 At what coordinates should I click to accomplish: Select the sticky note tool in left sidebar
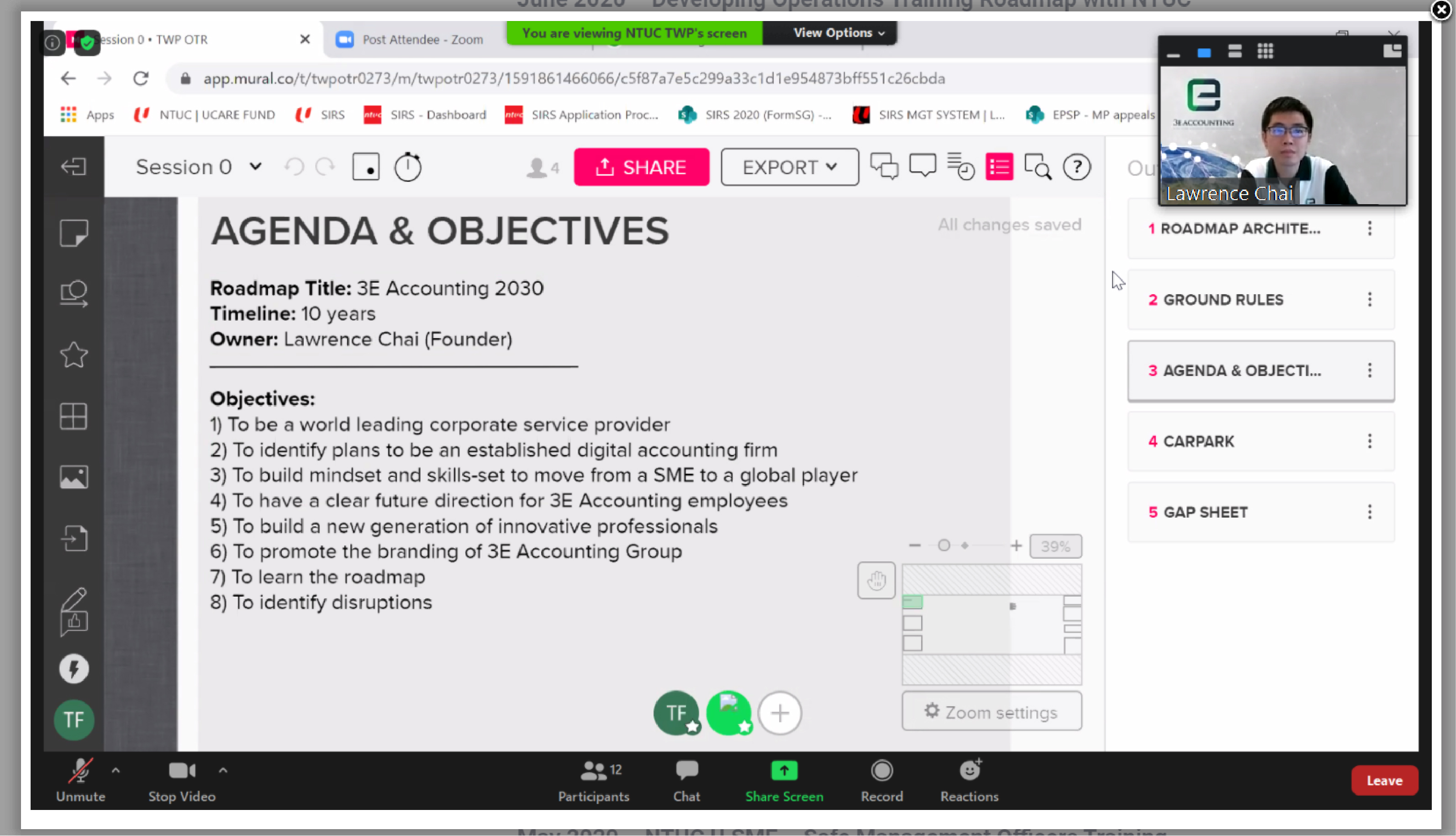[x=74, y=233]
